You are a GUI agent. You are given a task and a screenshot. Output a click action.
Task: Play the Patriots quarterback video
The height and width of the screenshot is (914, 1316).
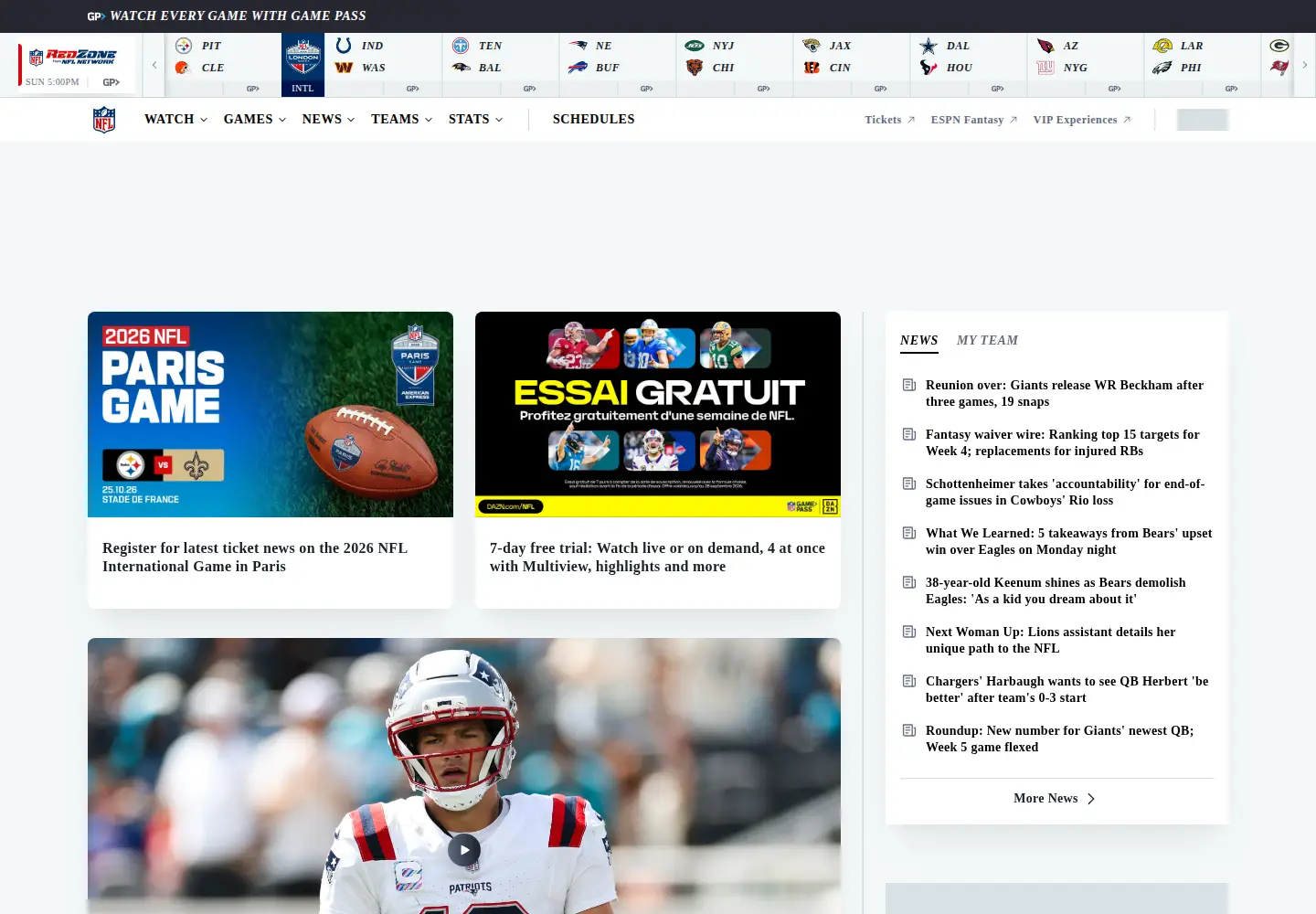tap(464, 850)
